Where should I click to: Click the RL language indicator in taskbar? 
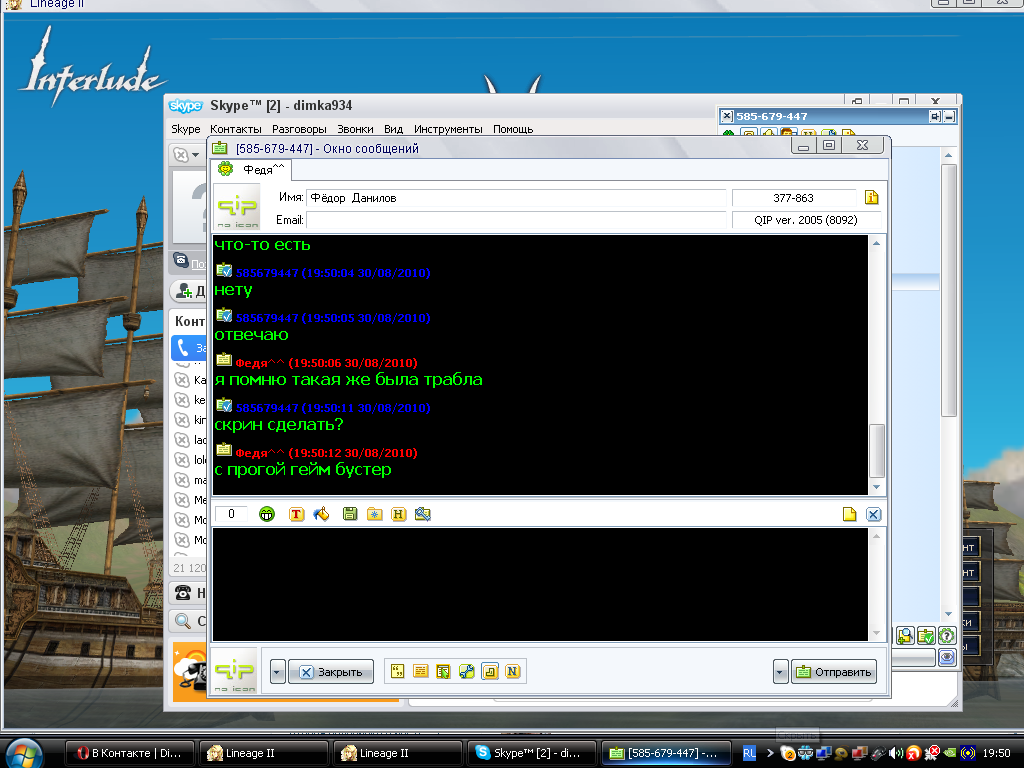click(x=749, y=753)
